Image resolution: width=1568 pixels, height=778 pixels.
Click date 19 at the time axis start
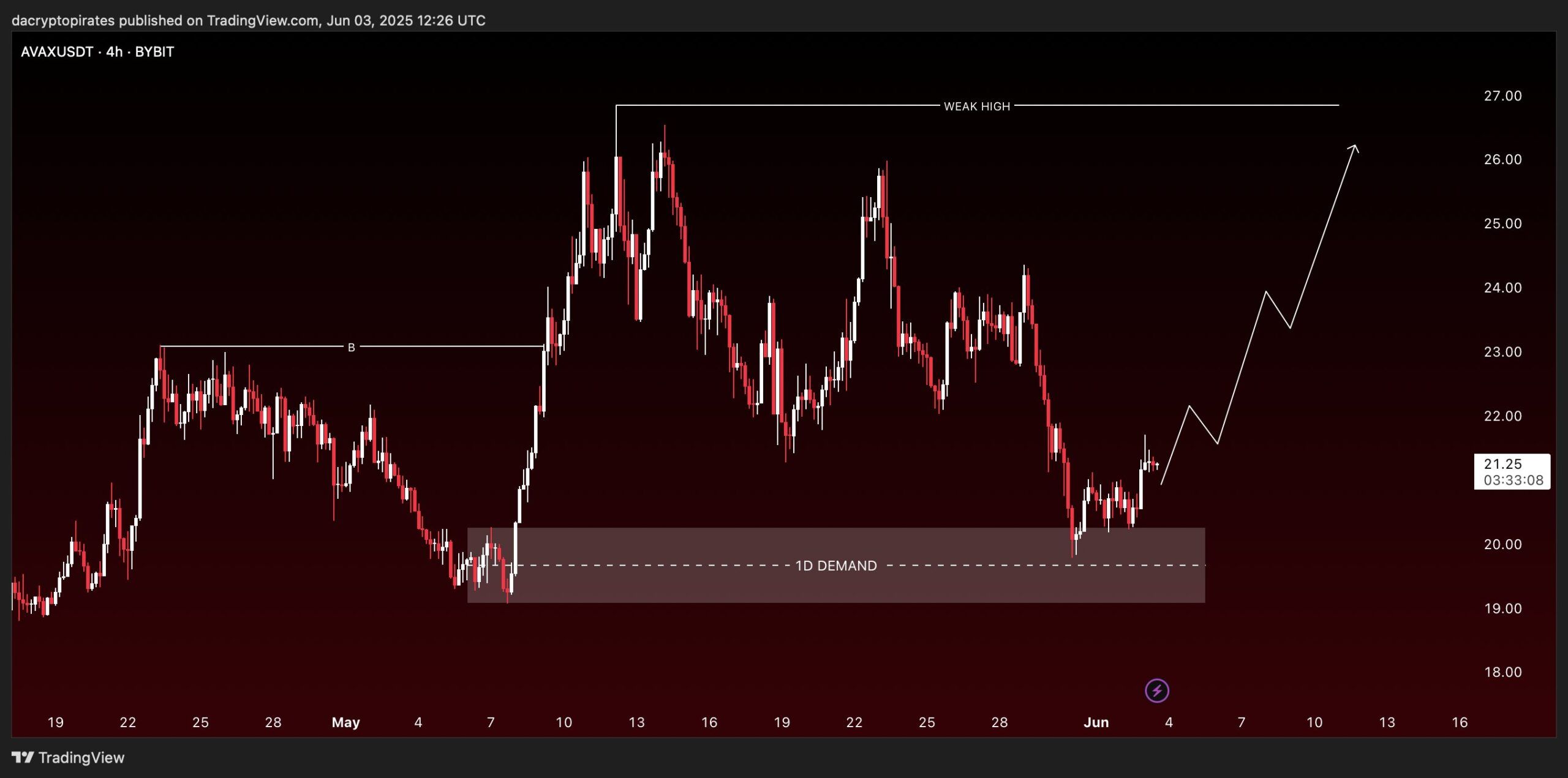[55, 722]
